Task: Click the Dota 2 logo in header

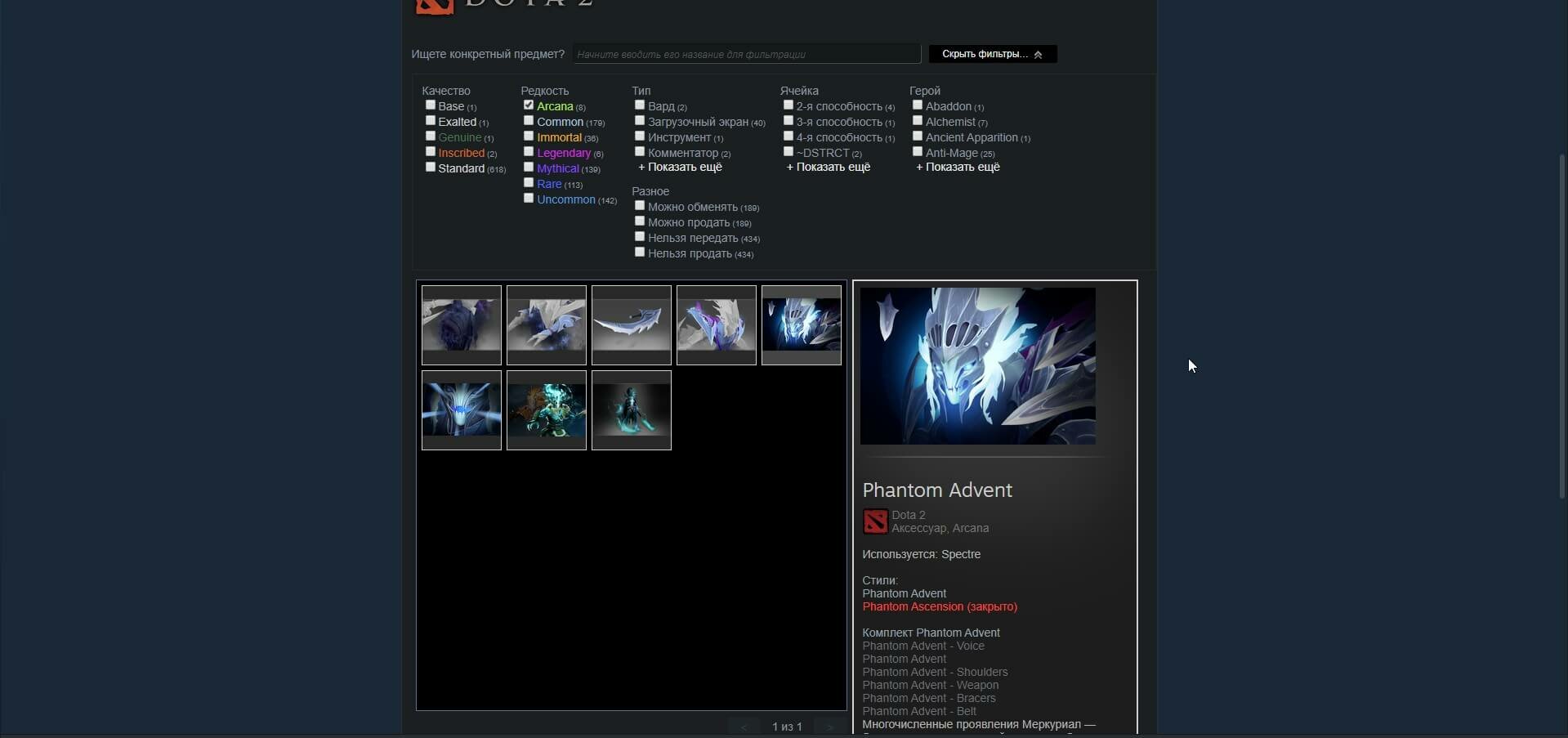Action: [504, 6]
